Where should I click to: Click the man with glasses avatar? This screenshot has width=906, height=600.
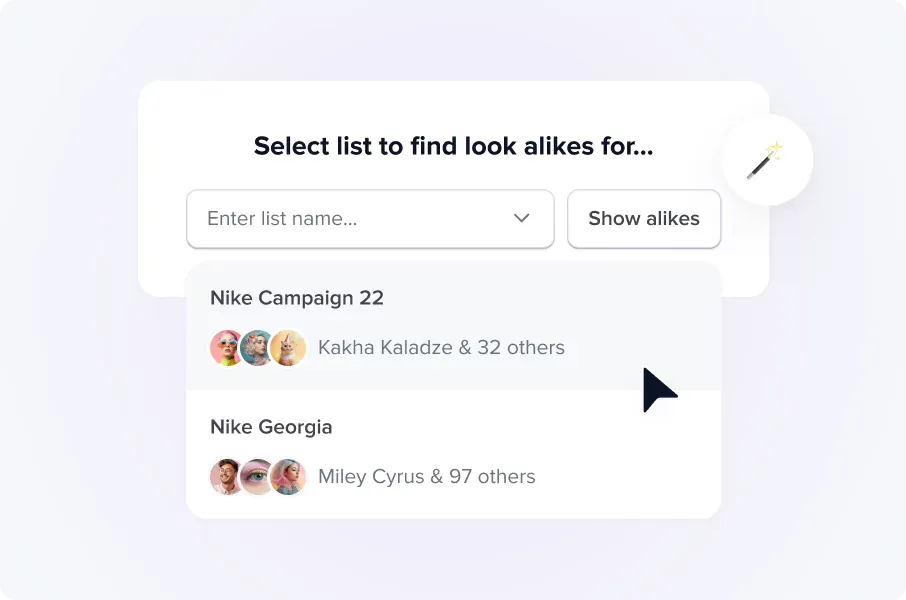pyautogui.click(x=226, y=476)
